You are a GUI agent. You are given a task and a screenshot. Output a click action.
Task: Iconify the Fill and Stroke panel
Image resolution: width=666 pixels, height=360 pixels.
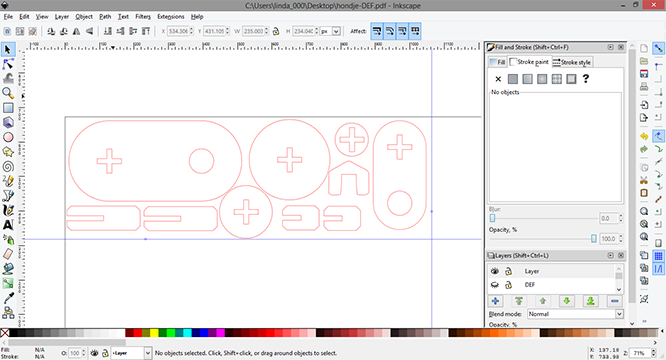610,47
